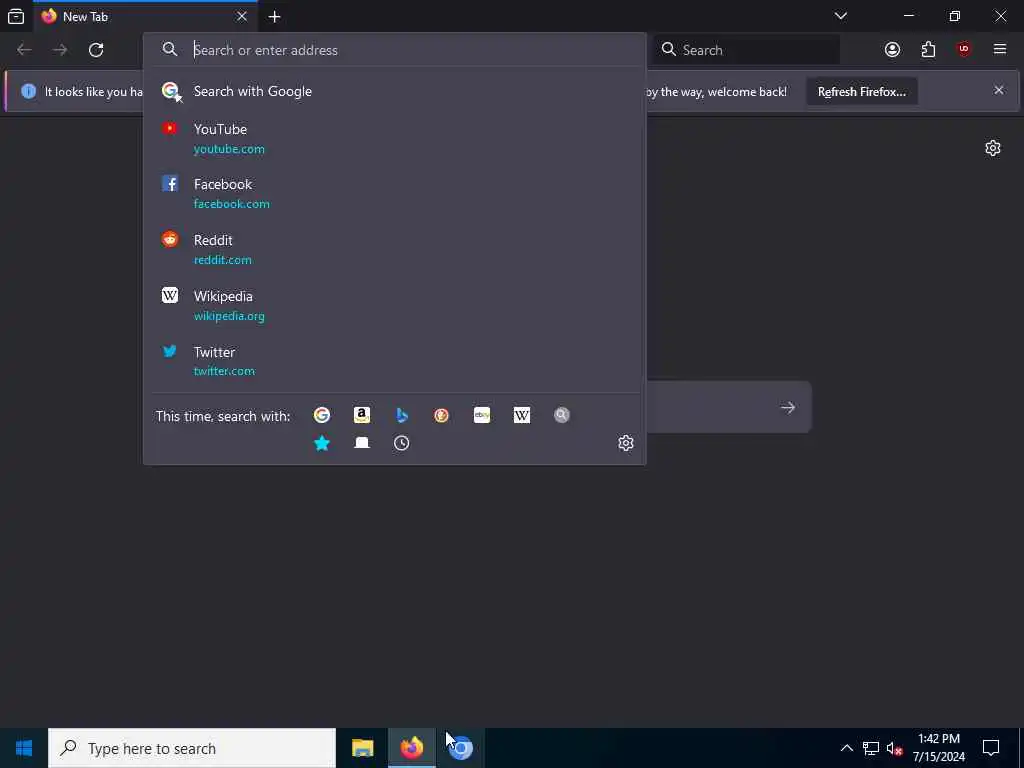Click the Refresh Firefox button
1024x768 pixels.
pyautogui.click(x=862, y=91)
